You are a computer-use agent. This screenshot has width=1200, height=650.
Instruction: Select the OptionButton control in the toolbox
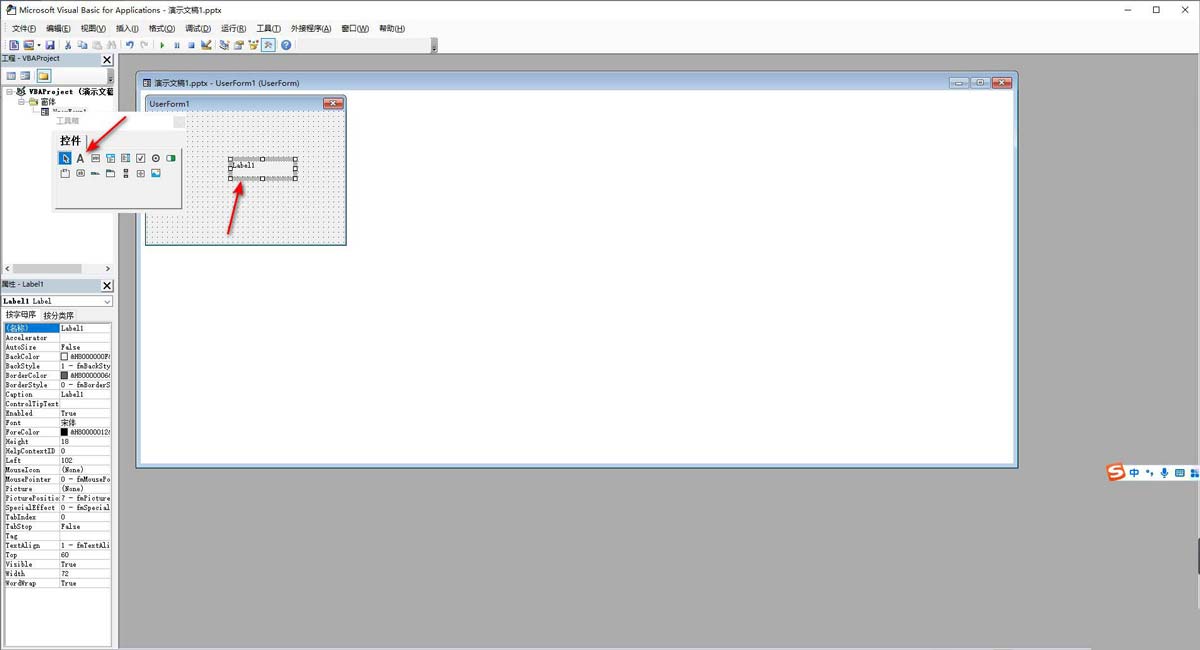pos(156,158)
